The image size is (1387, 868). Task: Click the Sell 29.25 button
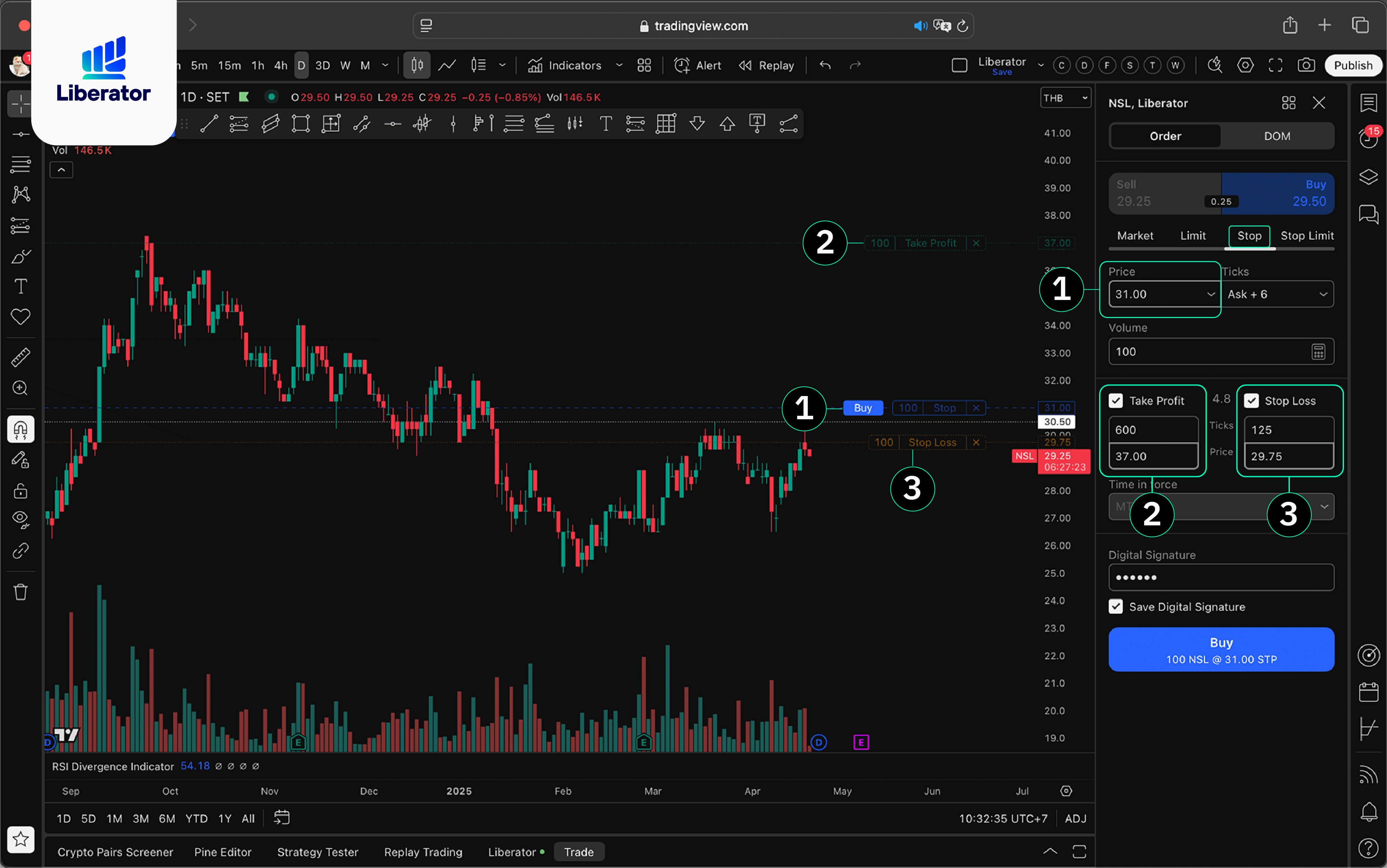(1164, 194)
